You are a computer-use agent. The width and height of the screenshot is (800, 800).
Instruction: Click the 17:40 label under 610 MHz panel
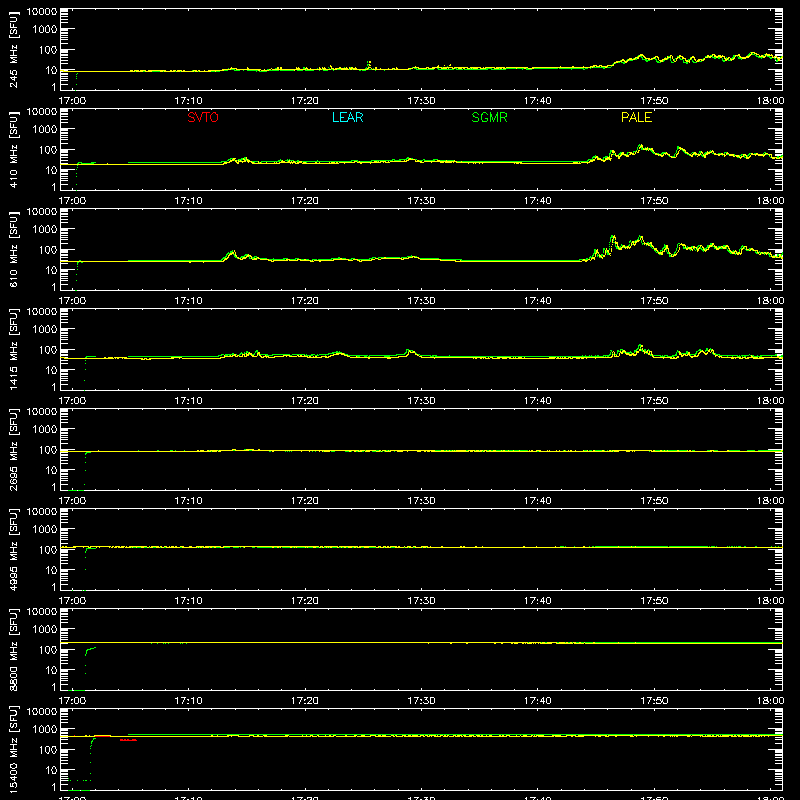click(538, 301)
